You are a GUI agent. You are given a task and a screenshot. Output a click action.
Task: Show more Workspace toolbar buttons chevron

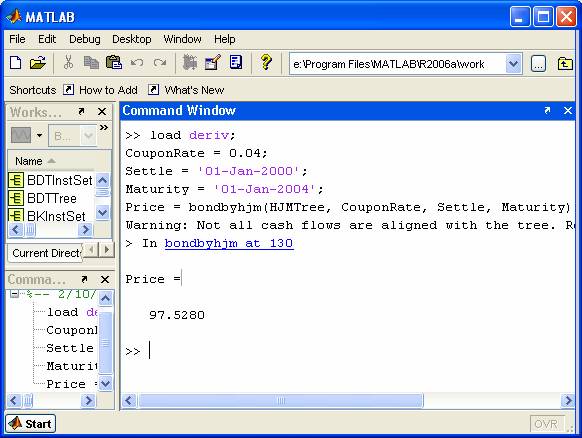tap(104, 128)
